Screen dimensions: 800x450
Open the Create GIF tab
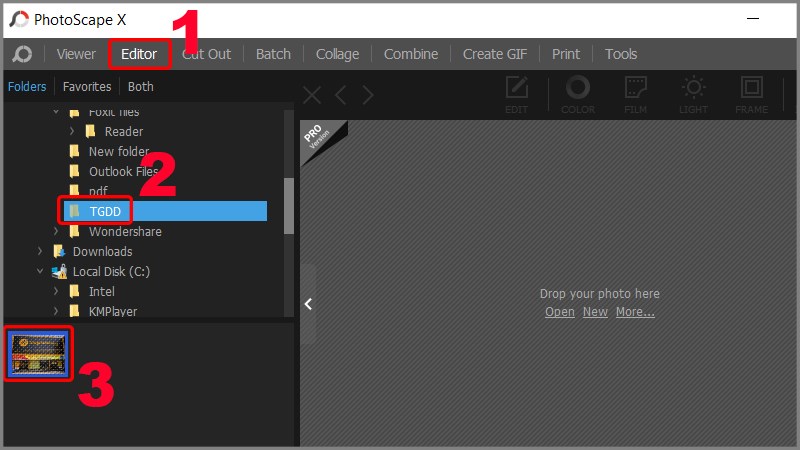coord(495,54)
